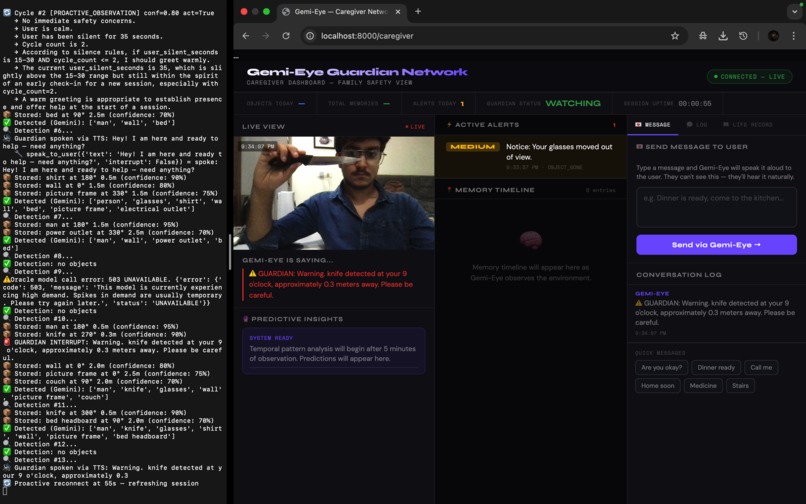This screenshot has height=504, width=806.
Task: Click the red LIVE indicator
Action: 415,127
